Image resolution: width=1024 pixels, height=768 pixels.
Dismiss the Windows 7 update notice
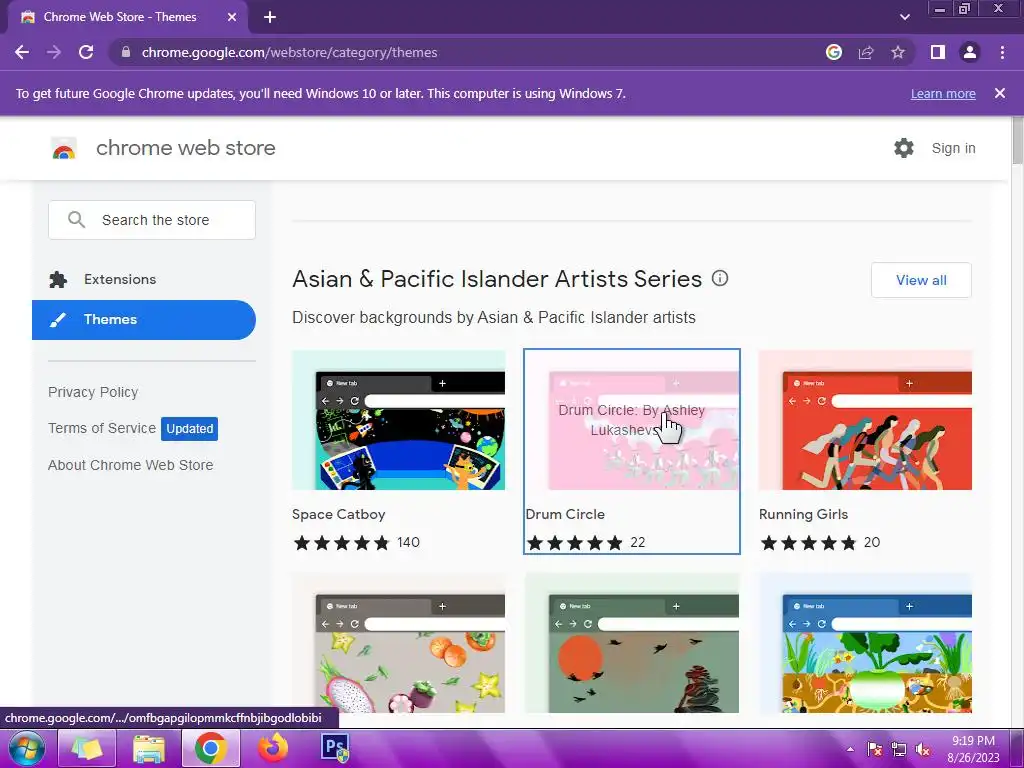(x=1000, y=93)
